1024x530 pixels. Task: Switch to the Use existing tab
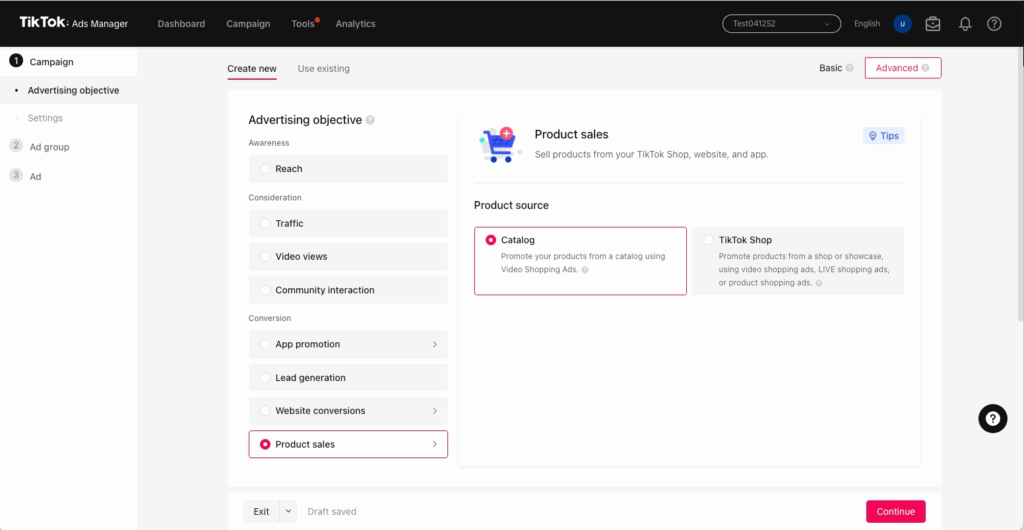tap(323, 69)
